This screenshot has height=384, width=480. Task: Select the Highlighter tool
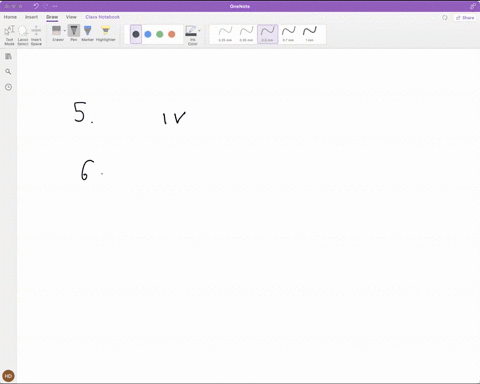coord(106,33)
